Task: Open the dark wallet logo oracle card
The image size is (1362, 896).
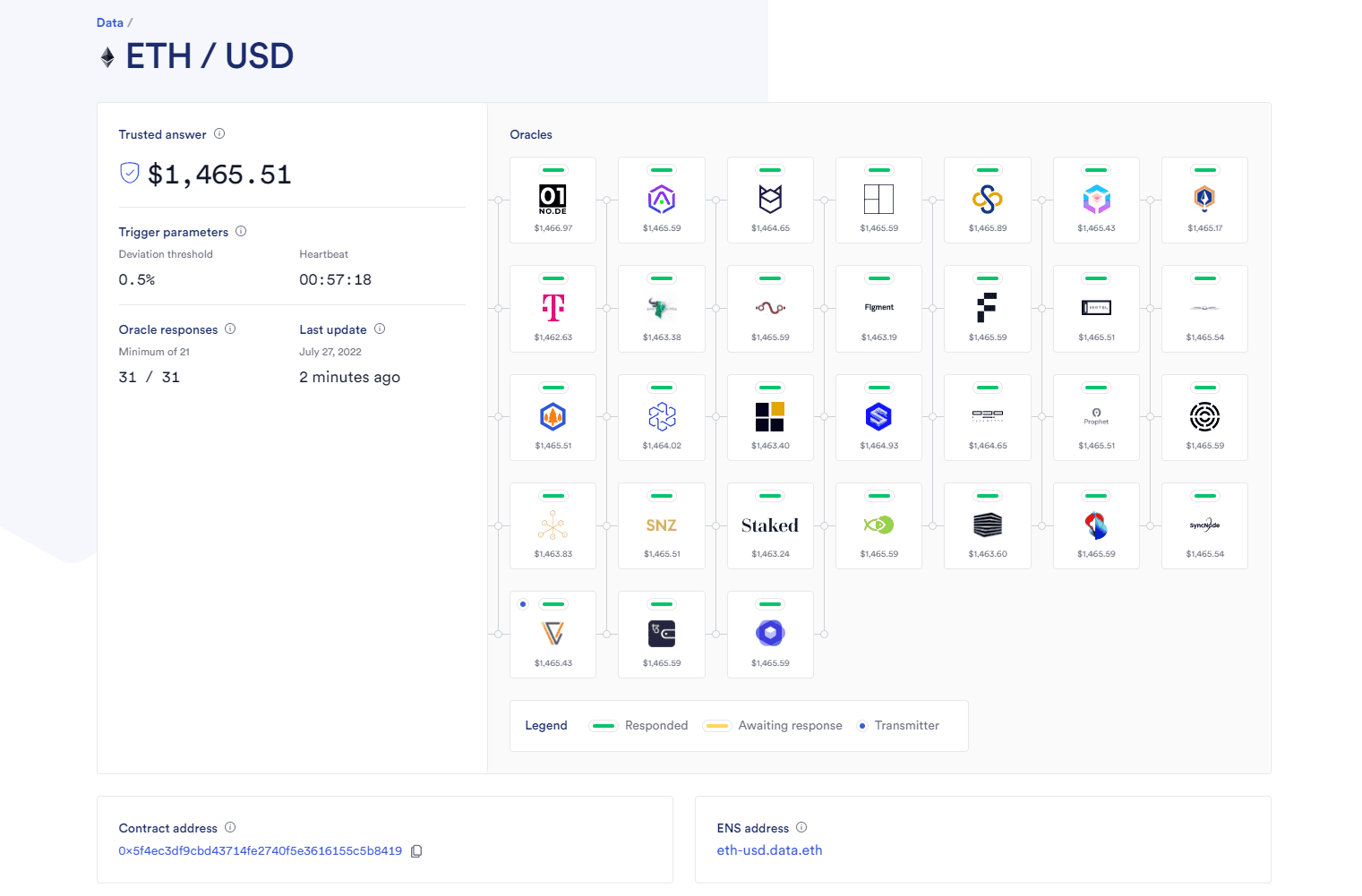Action: (x=662, y=634)
